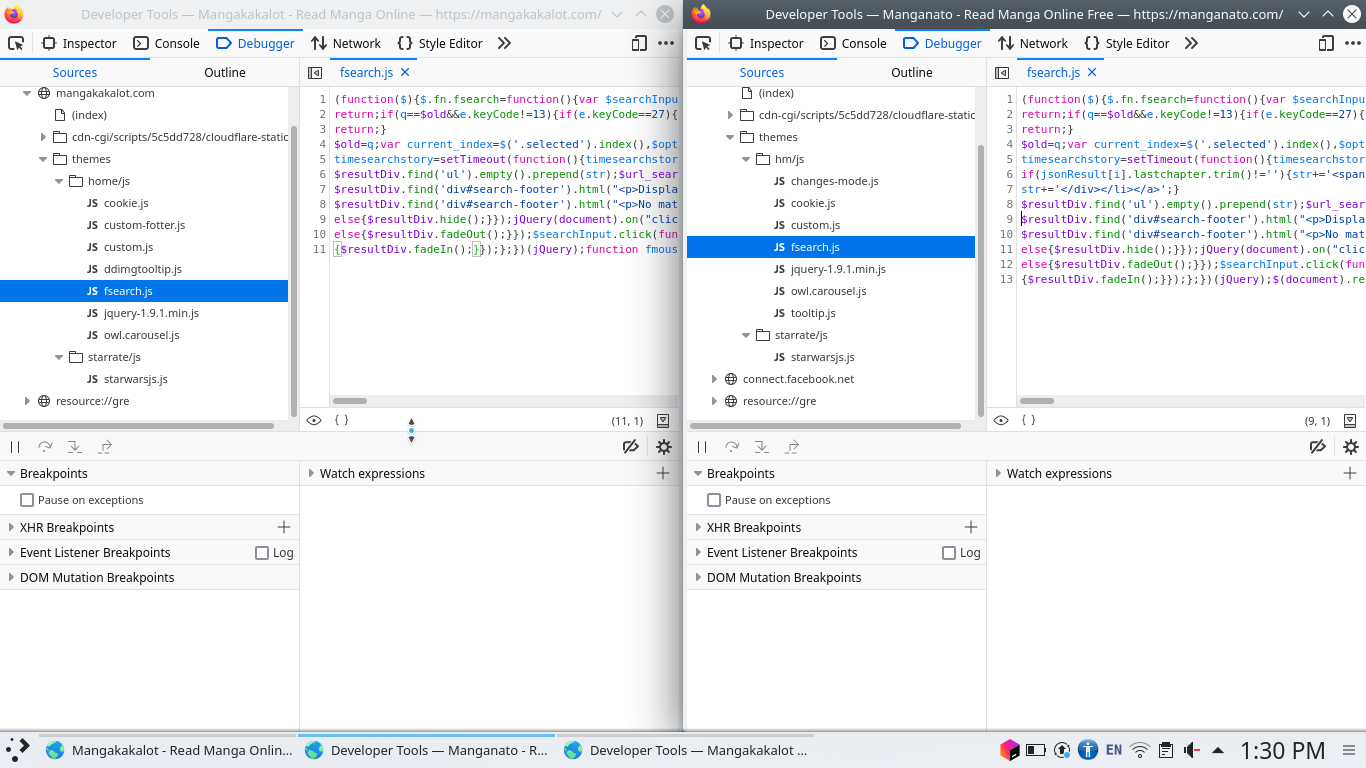The width and height of the screenshot is (1366, 768).
Task: Close fsearch.js tab in Manganato debugger
Action: click(x=1092, y=72)
